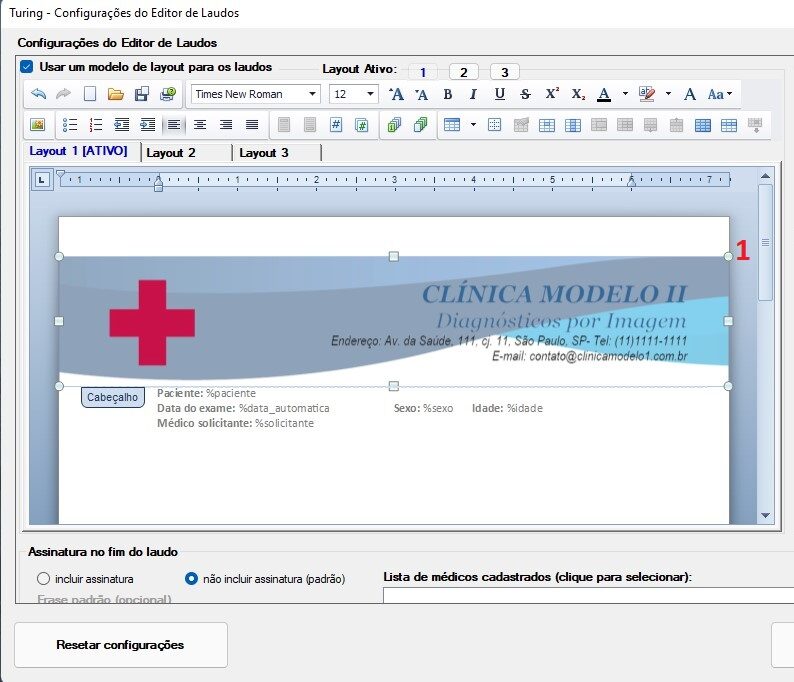
Task: Expand the font size 12 dropdown
Action: (x=371, y=94)
